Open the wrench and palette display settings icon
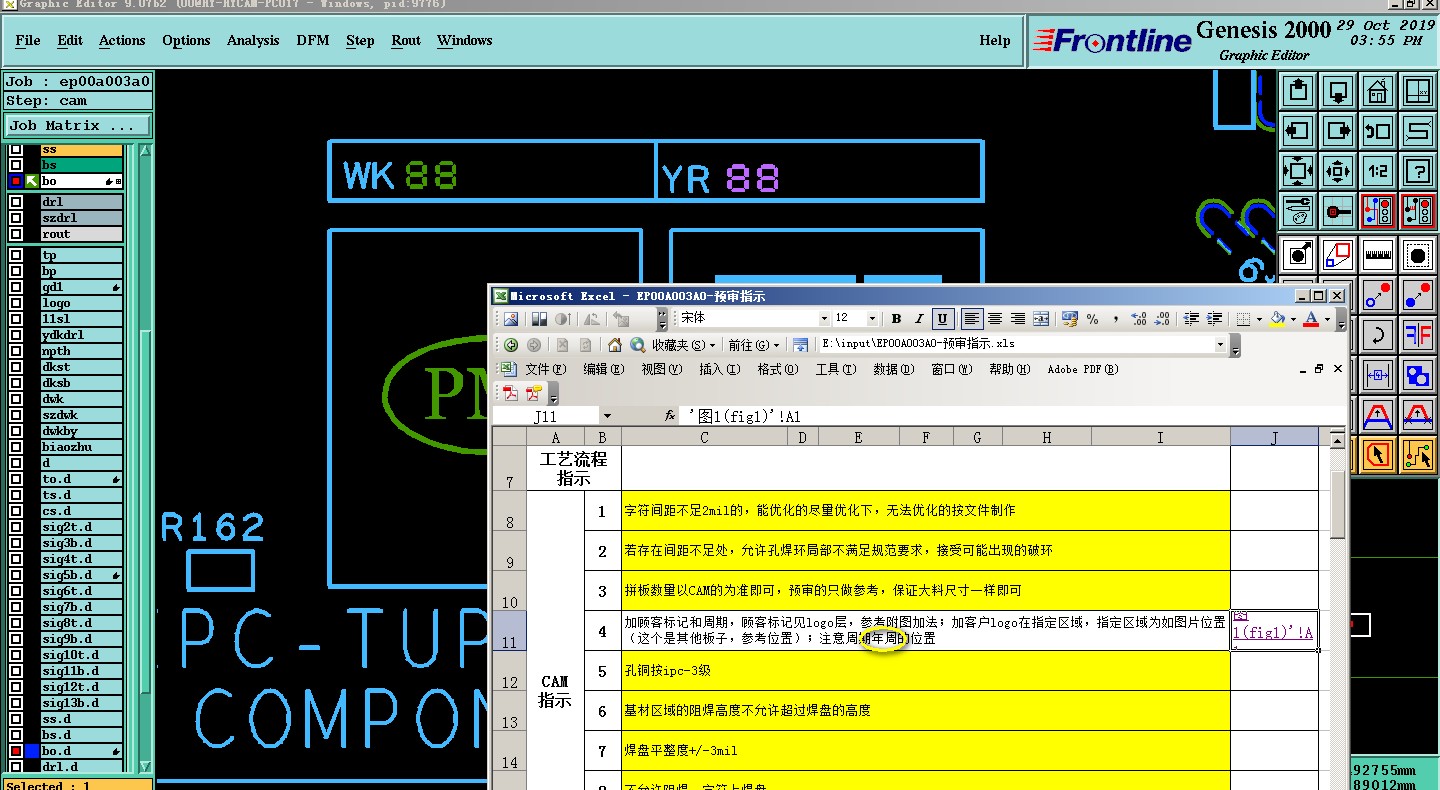 (1298, 211)
